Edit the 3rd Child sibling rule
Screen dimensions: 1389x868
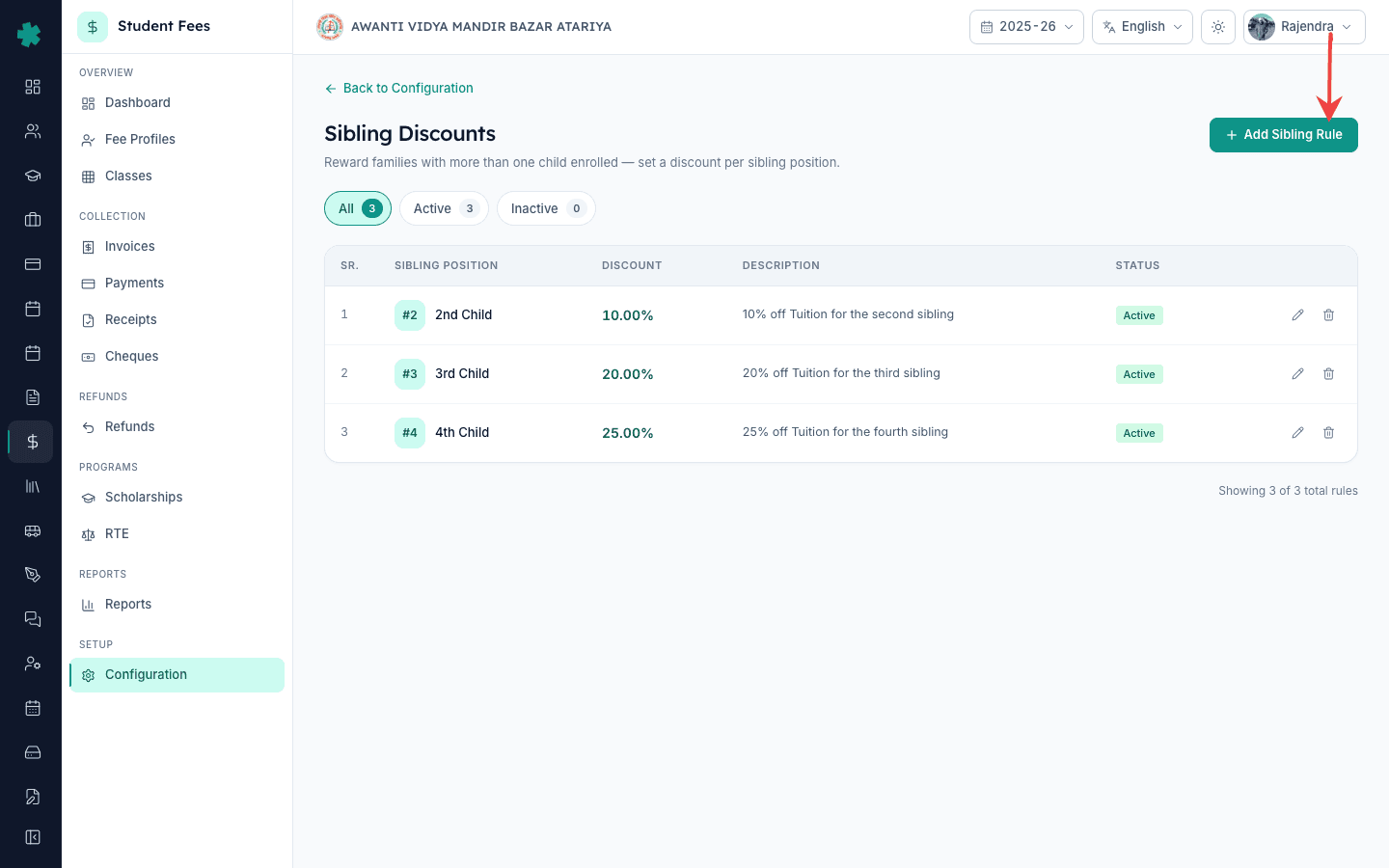coord(1297,374)
